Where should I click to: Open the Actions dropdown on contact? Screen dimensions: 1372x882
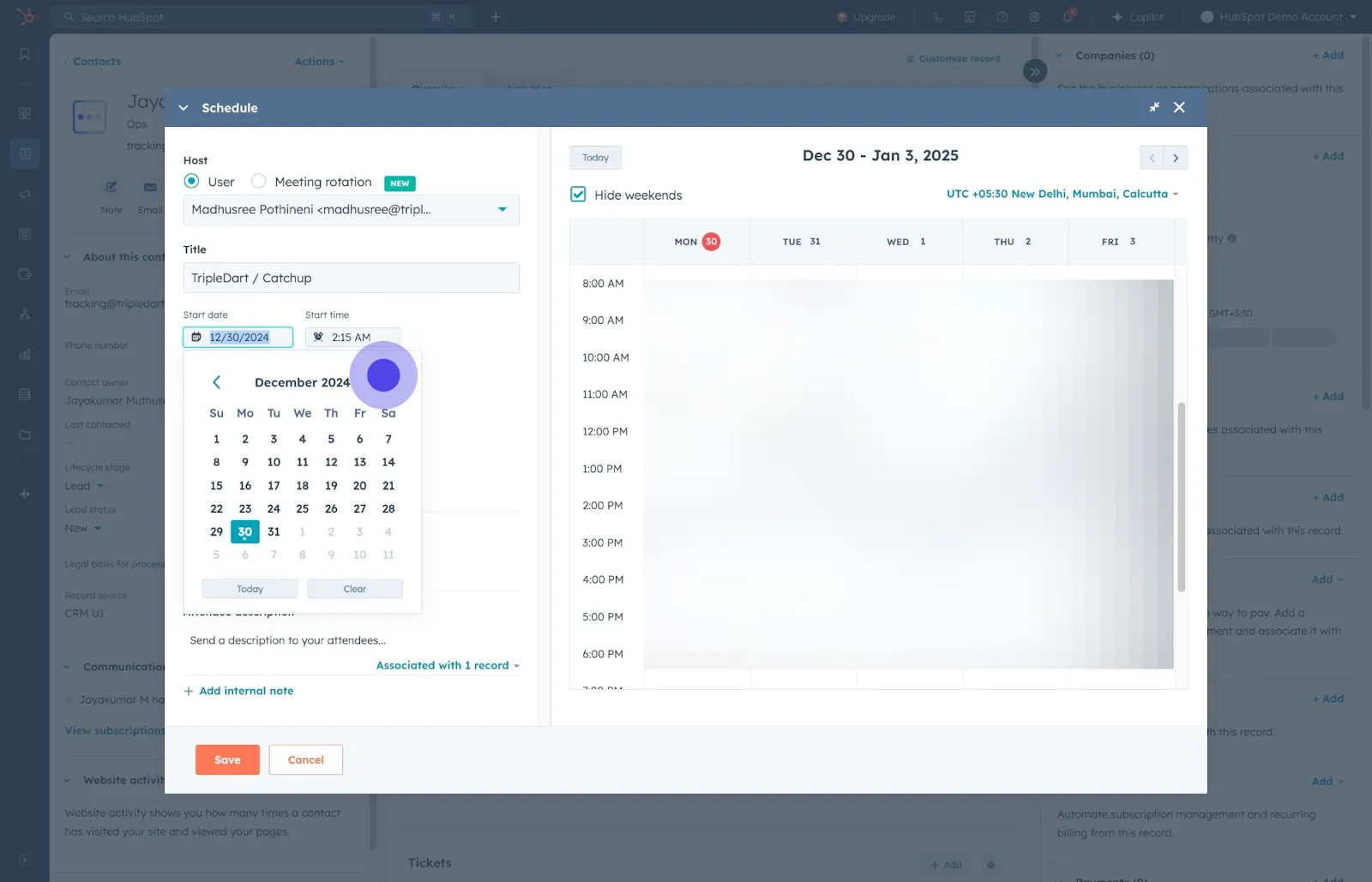point(319,62)
